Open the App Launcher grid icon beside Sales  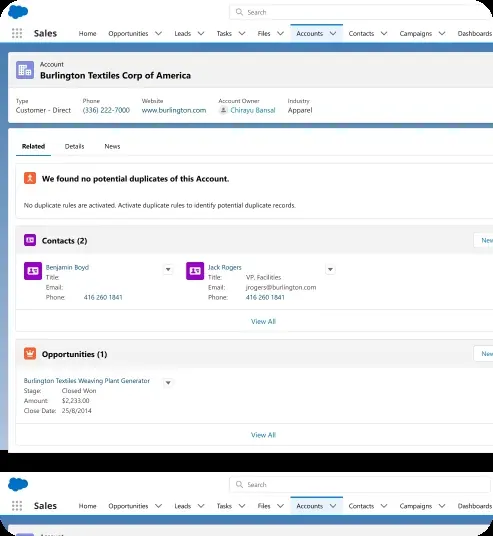17,33
